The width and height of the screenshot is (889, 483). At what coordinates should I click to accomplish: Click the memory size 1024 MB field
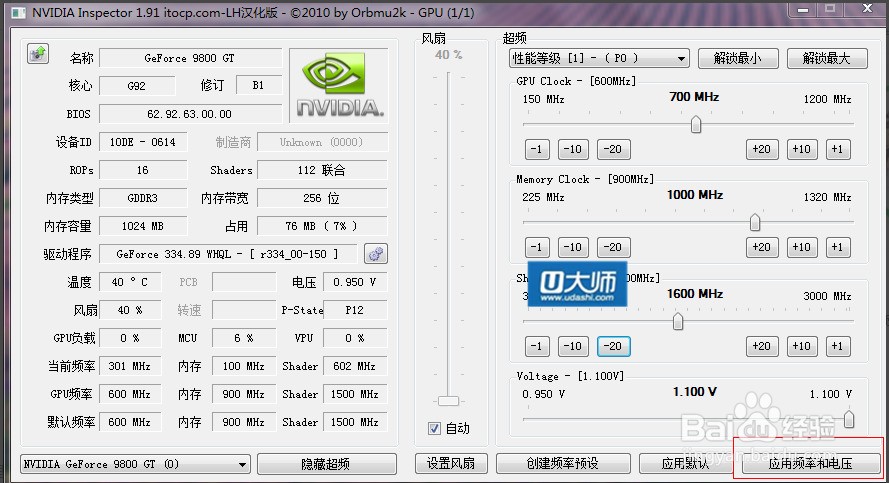click(143, 226)
